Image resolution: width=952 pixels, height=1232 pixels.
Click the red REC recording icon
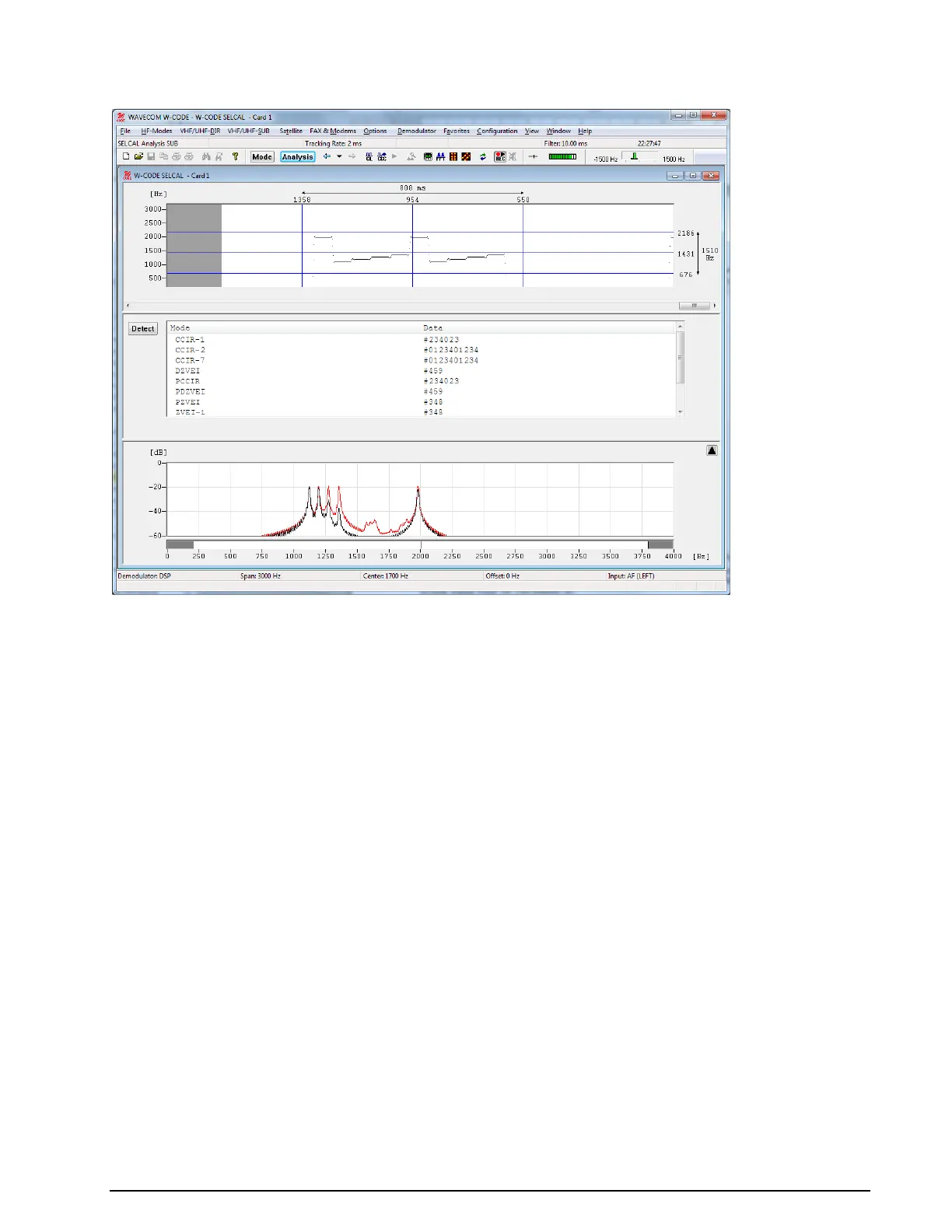pos(500,156)
